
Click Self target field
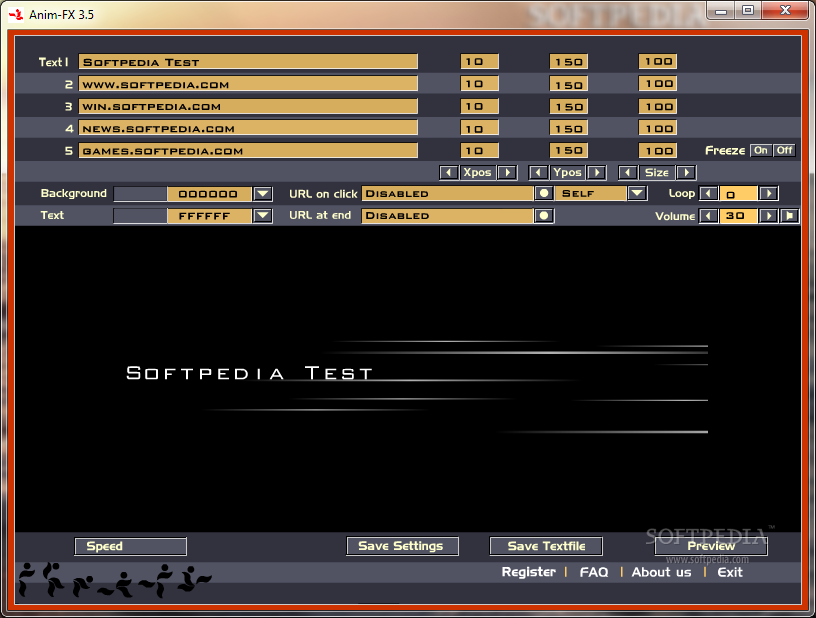tap(591, 194)
